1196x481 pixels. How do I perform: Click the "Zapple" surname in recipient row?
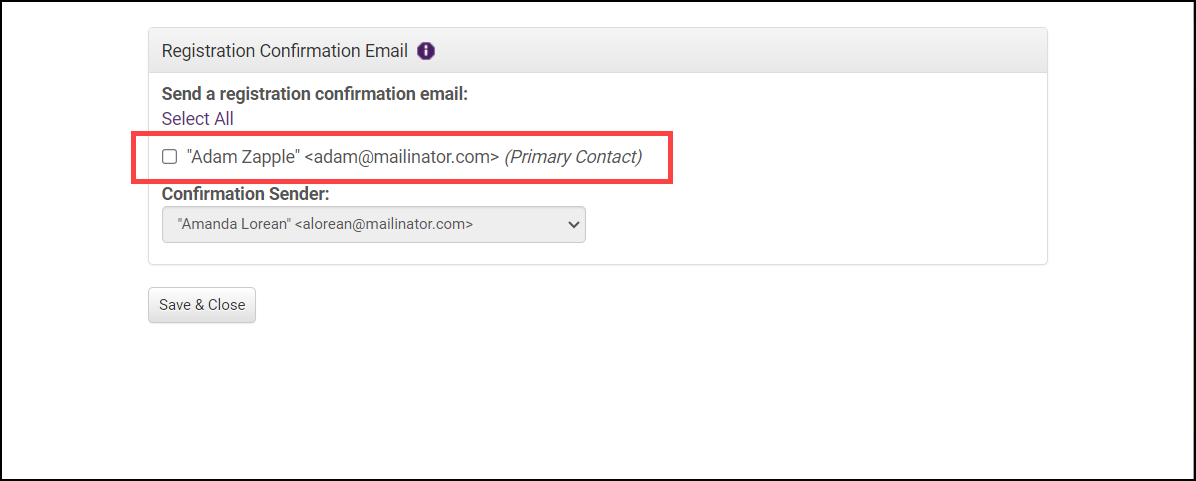pos(270,157)
